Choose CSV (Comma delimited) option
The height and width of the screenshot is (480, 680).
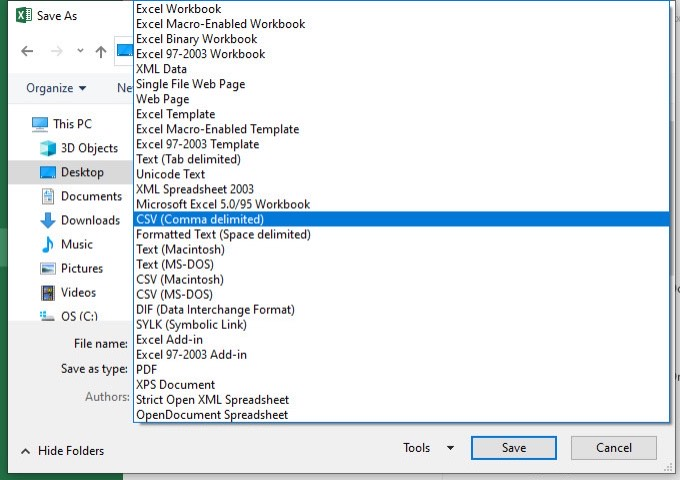[401, 219]
